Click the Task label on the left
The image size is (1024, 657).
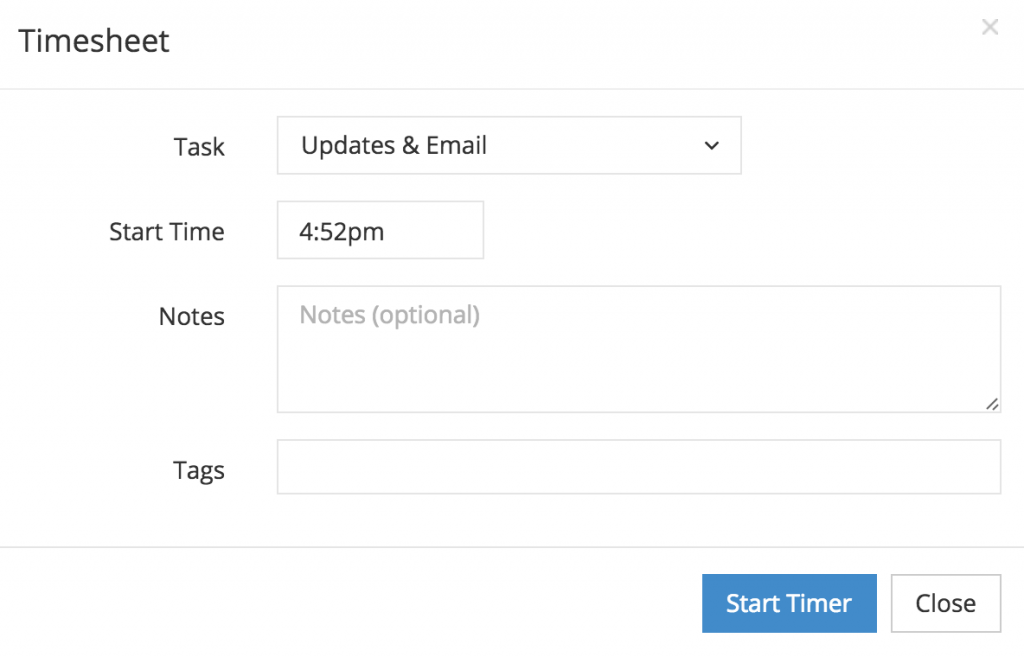pyautogui.click(x=199, y=146)
